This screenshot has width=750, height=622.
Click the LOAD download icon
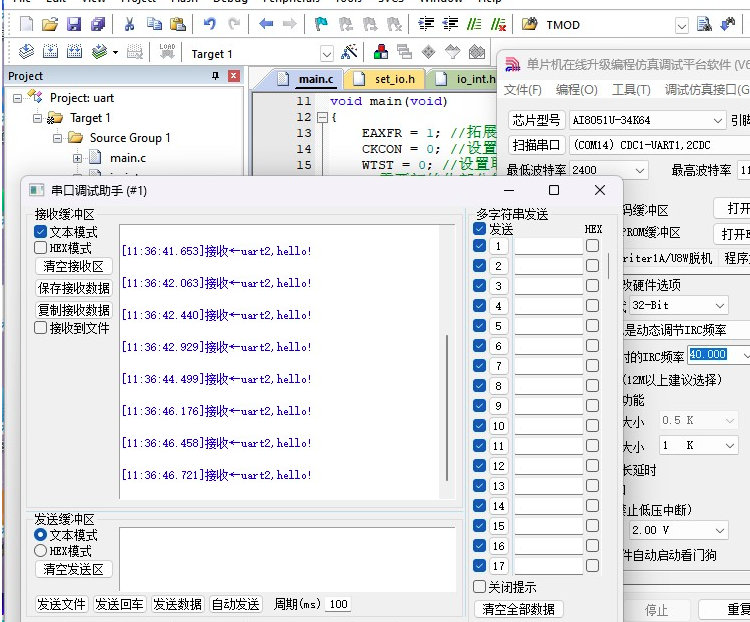coord(167,51)
